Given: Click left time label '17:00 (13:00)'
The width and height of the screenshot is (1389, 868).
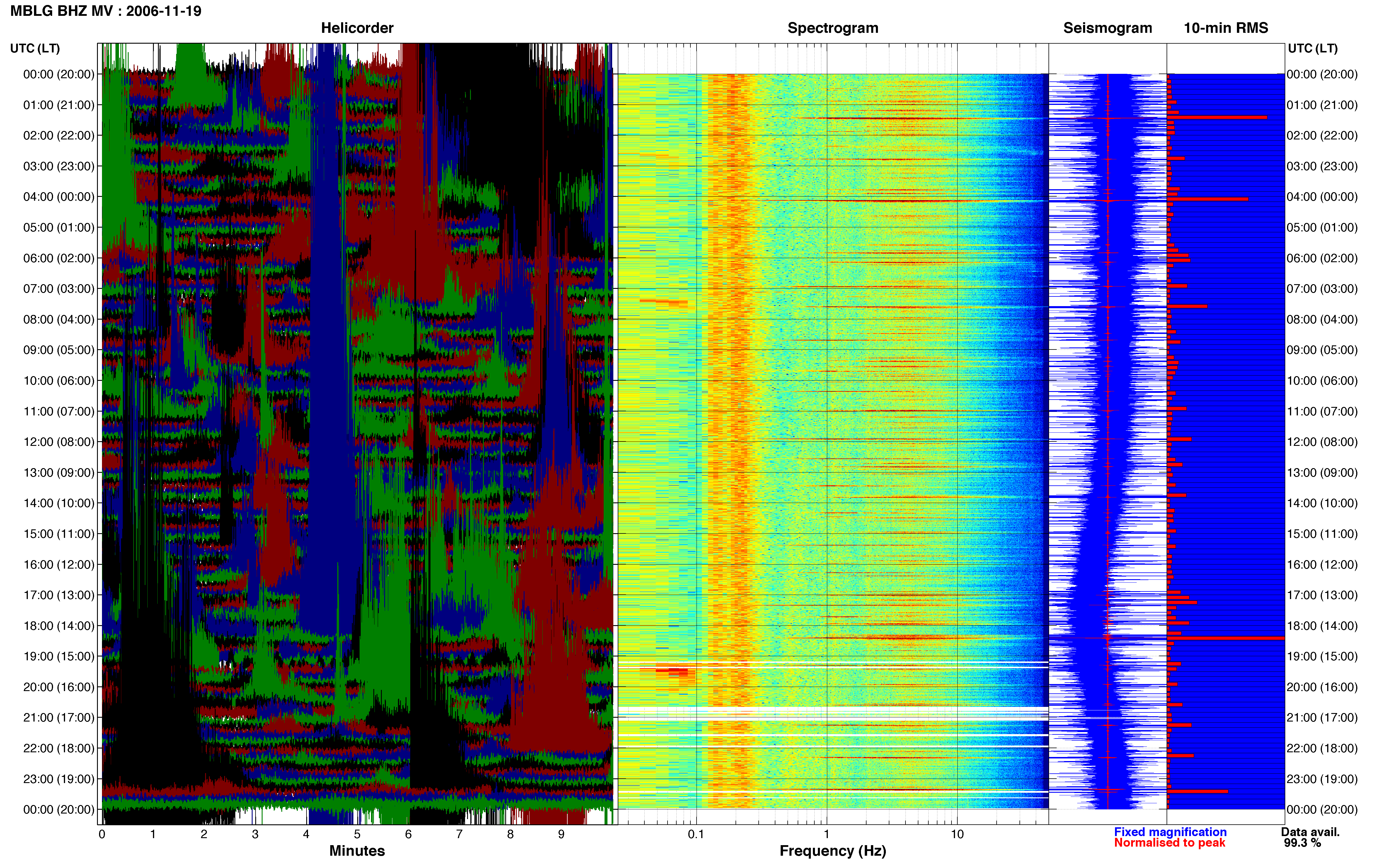Looking at the screenshot, I should tap(59, 595).
